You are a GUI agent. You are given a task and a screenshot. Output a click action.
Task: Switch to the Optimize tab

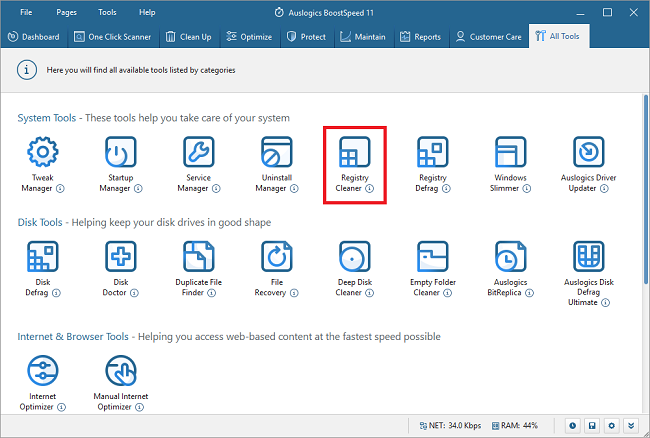coord(249,37)
